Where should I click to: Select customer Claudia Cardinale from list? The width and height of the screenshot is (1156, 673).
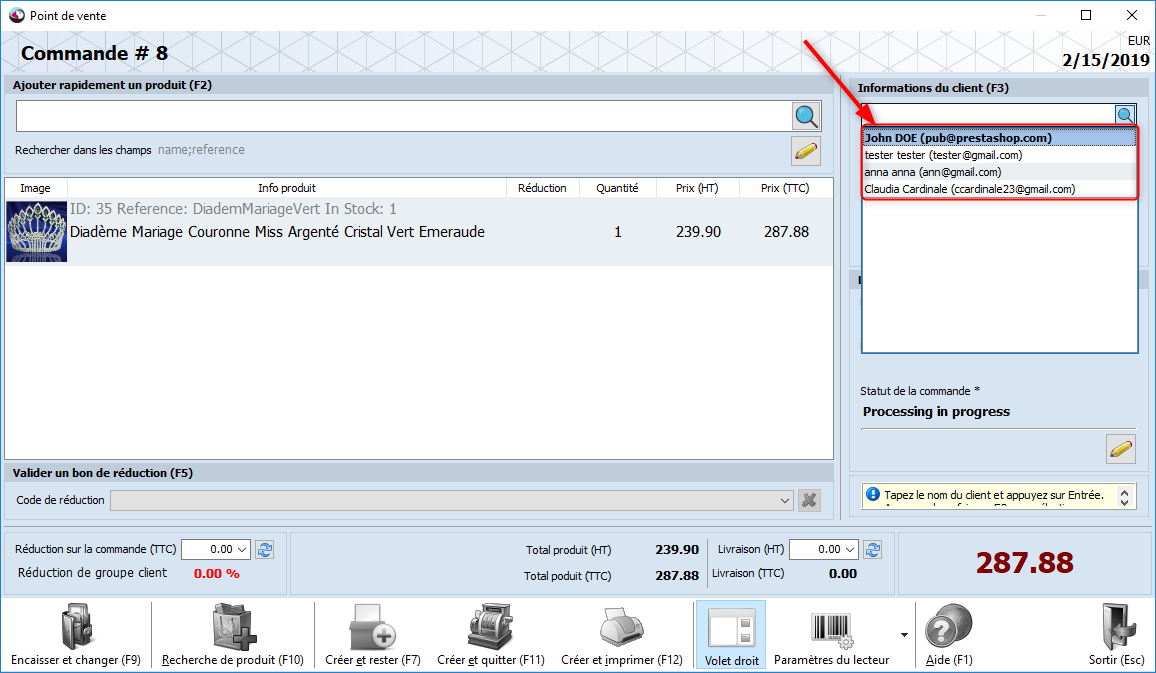[969, 189]
